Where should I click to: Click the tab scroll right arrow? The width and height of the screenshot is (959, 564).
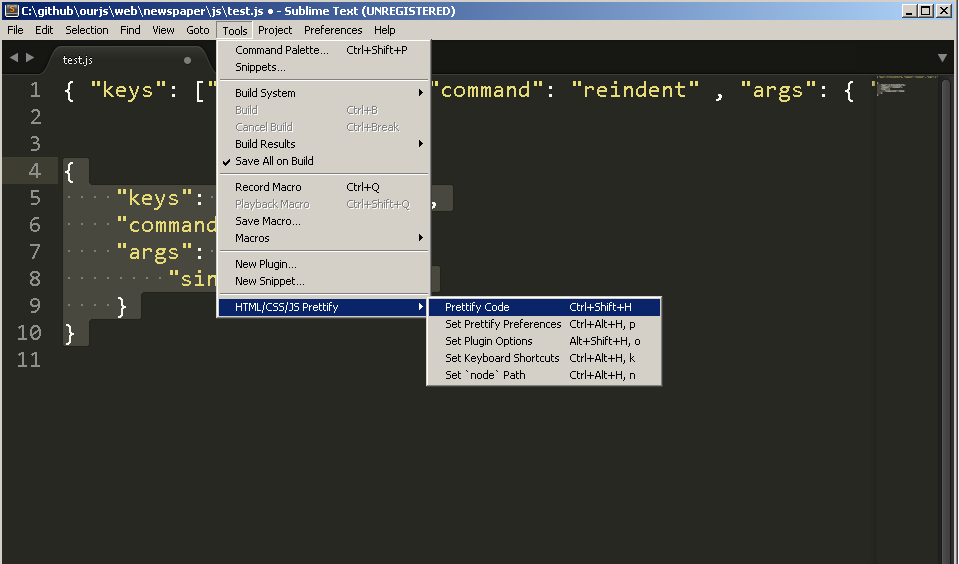(x=30, y=58)
